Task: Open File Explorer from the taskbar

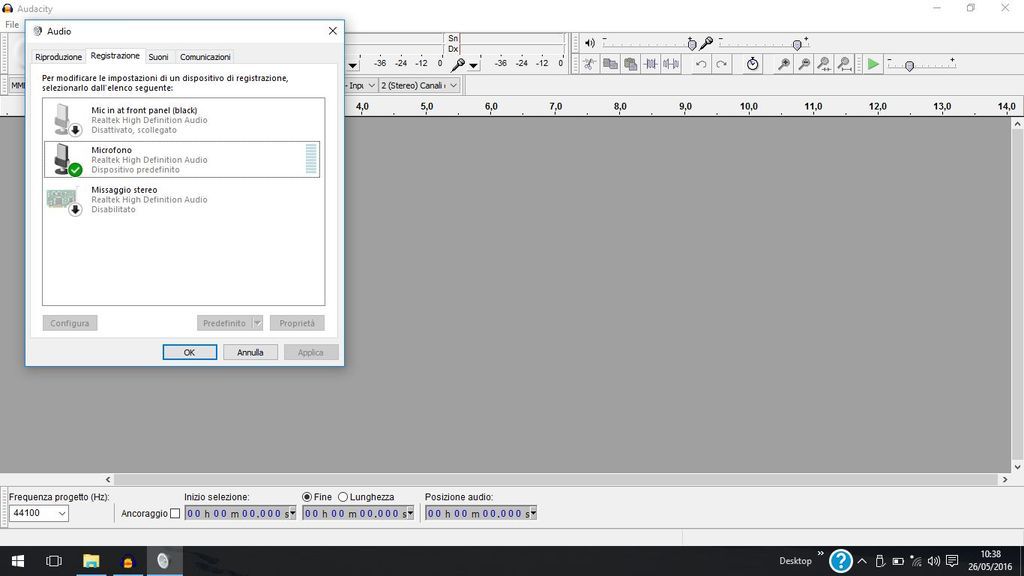Action: pyautogui.click(x=91, y=561)
